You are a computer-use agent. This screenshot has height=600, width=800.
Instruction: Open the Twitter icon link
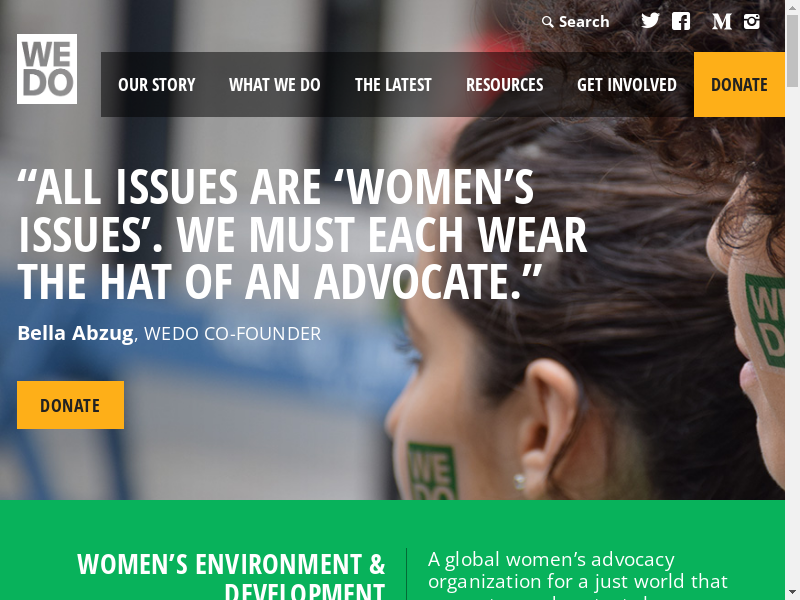(650, 21)
